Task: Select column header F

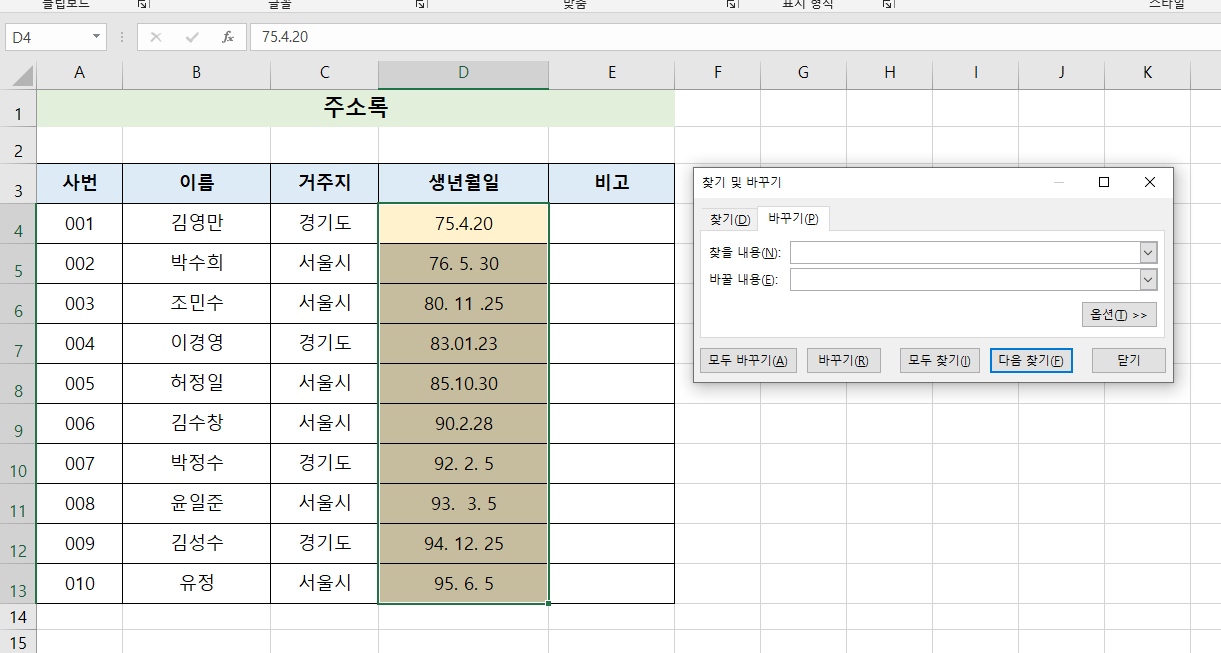Action: click(x=717, y=72)
